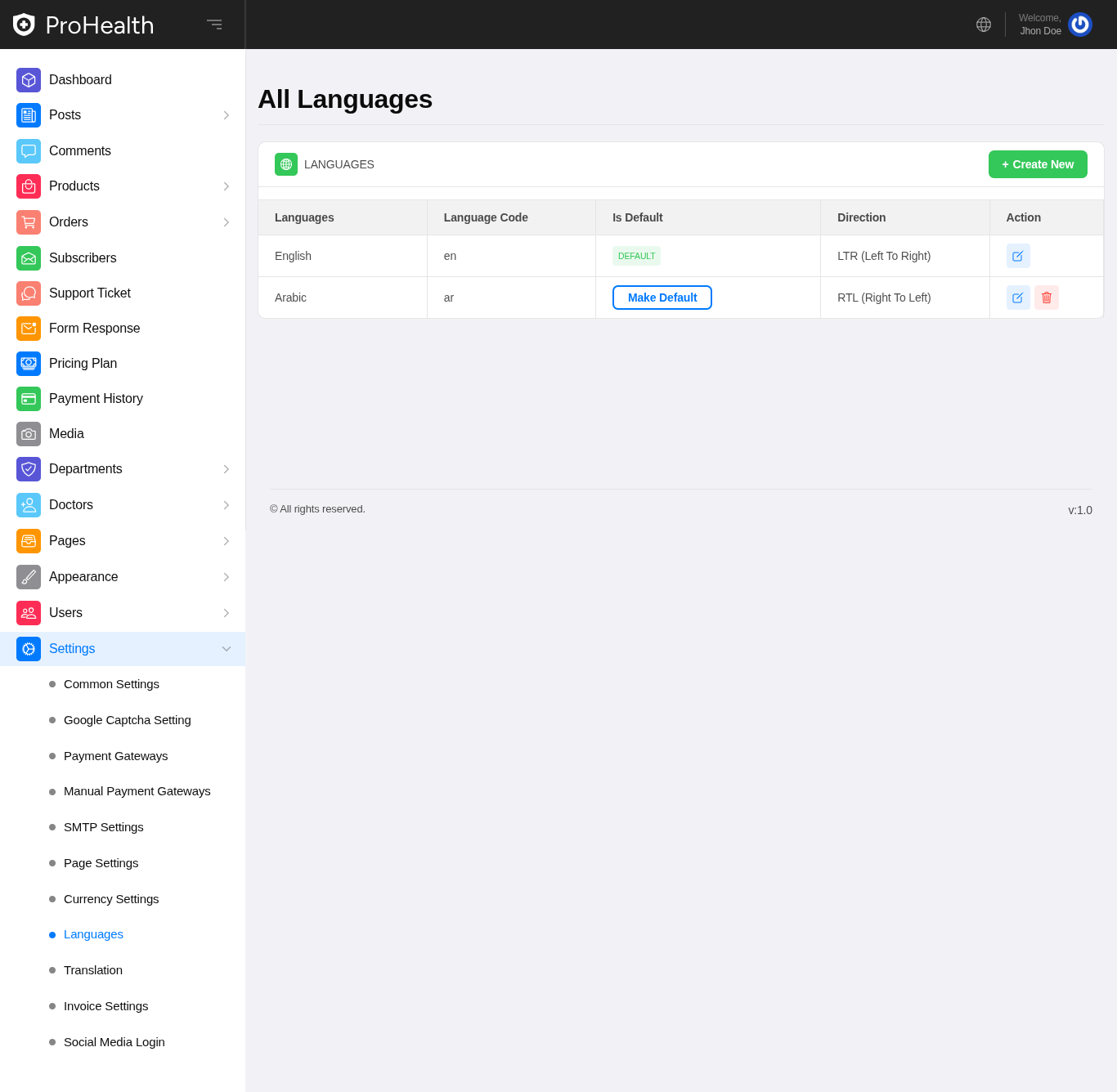Expand the Posts submenu chevron
Screen dimensions: 1117x1092
tap(227, 115)
